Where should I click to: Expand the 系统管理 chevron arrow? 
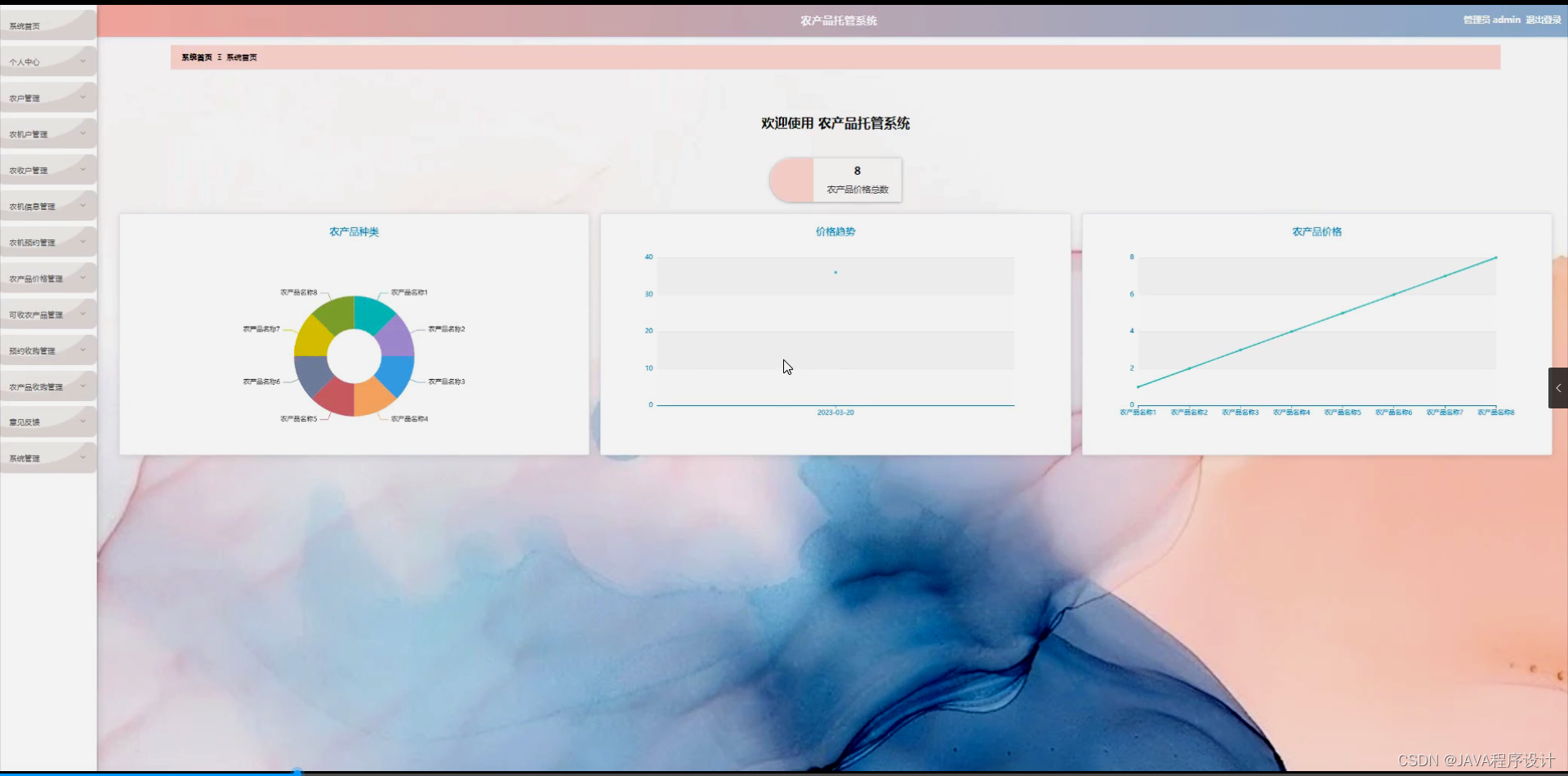tap(82, 457)
